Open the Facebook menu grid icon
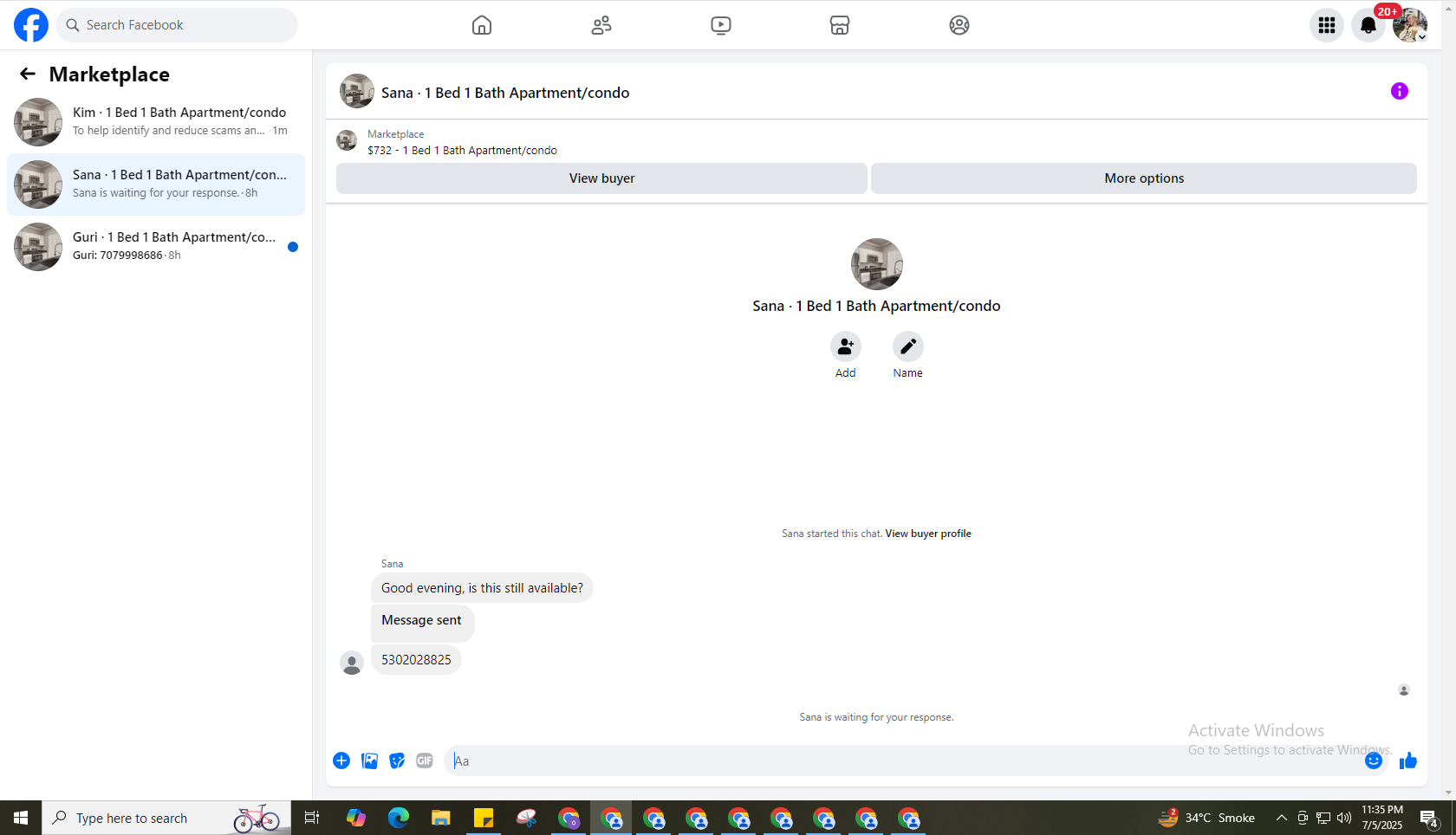Image resolution: width=1456 pixels, height=835 pixels. [1327, 25]
